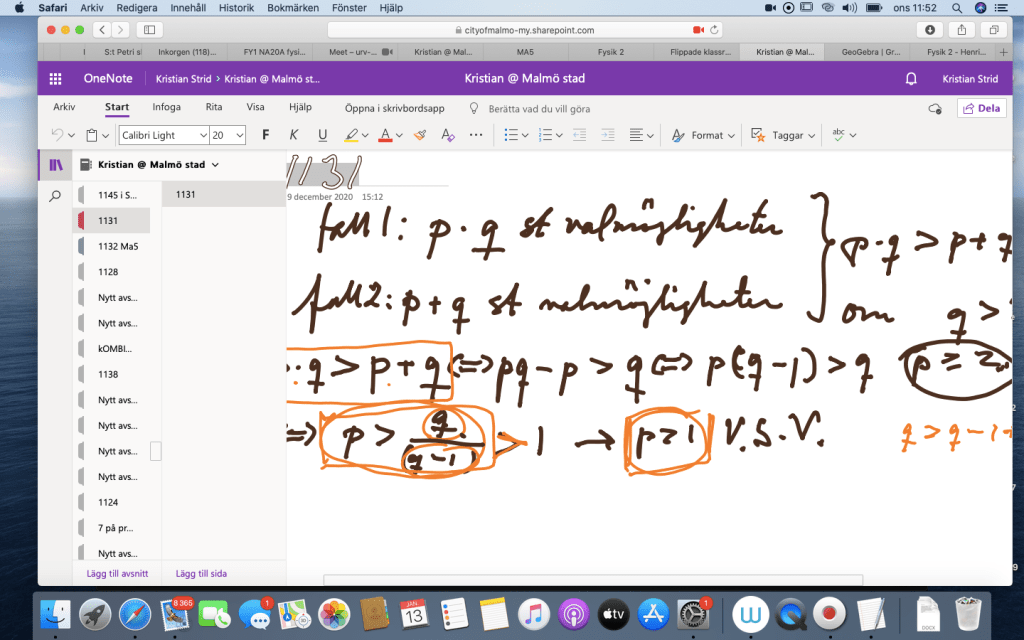1024x640 pixels.
Task: Toggle italic formatting
Action: pos(293,135)
